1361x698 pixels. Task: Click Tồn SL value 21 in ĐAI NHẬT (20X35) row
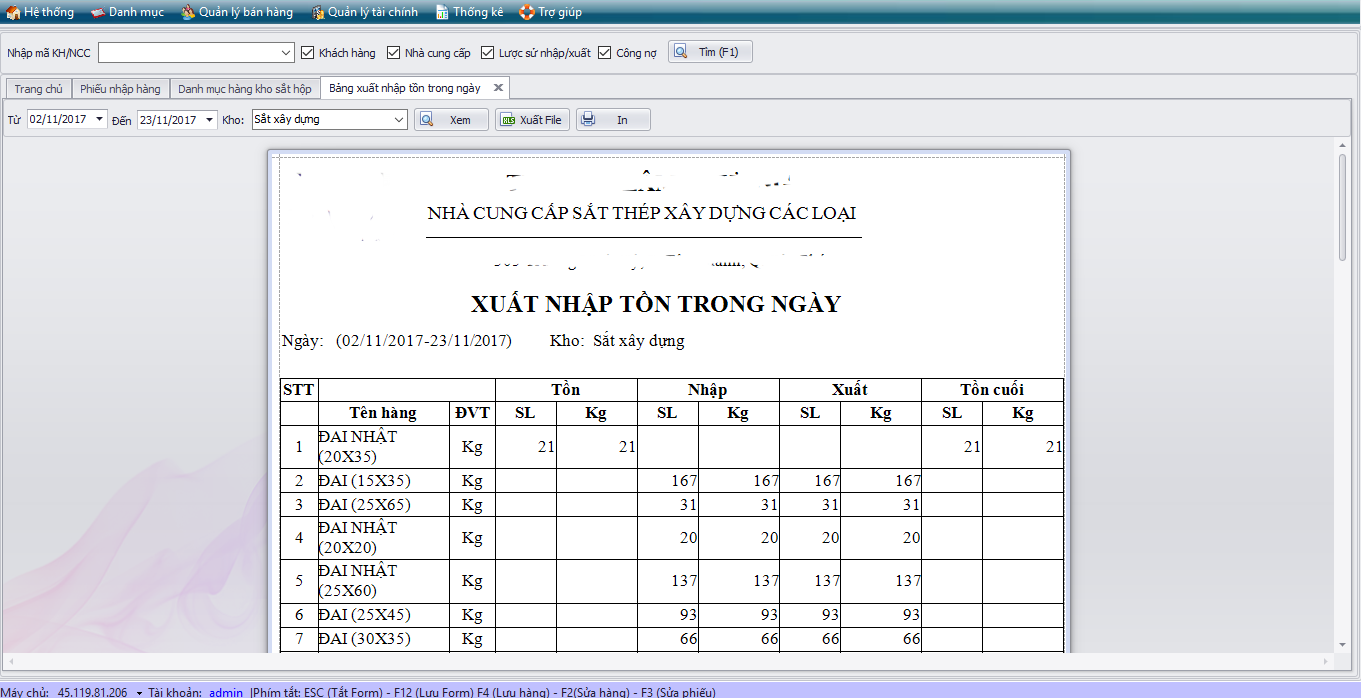click(x=546, y=447)
